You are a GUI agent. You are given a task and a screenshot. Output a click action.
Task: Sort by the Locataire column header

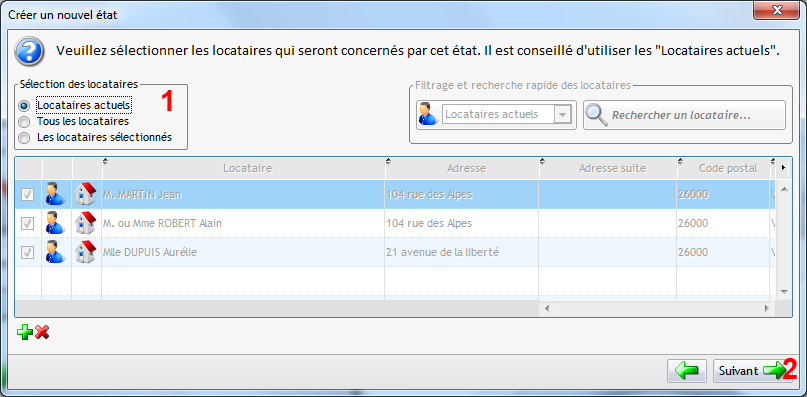pyautogui.click(x=243, y=168)
